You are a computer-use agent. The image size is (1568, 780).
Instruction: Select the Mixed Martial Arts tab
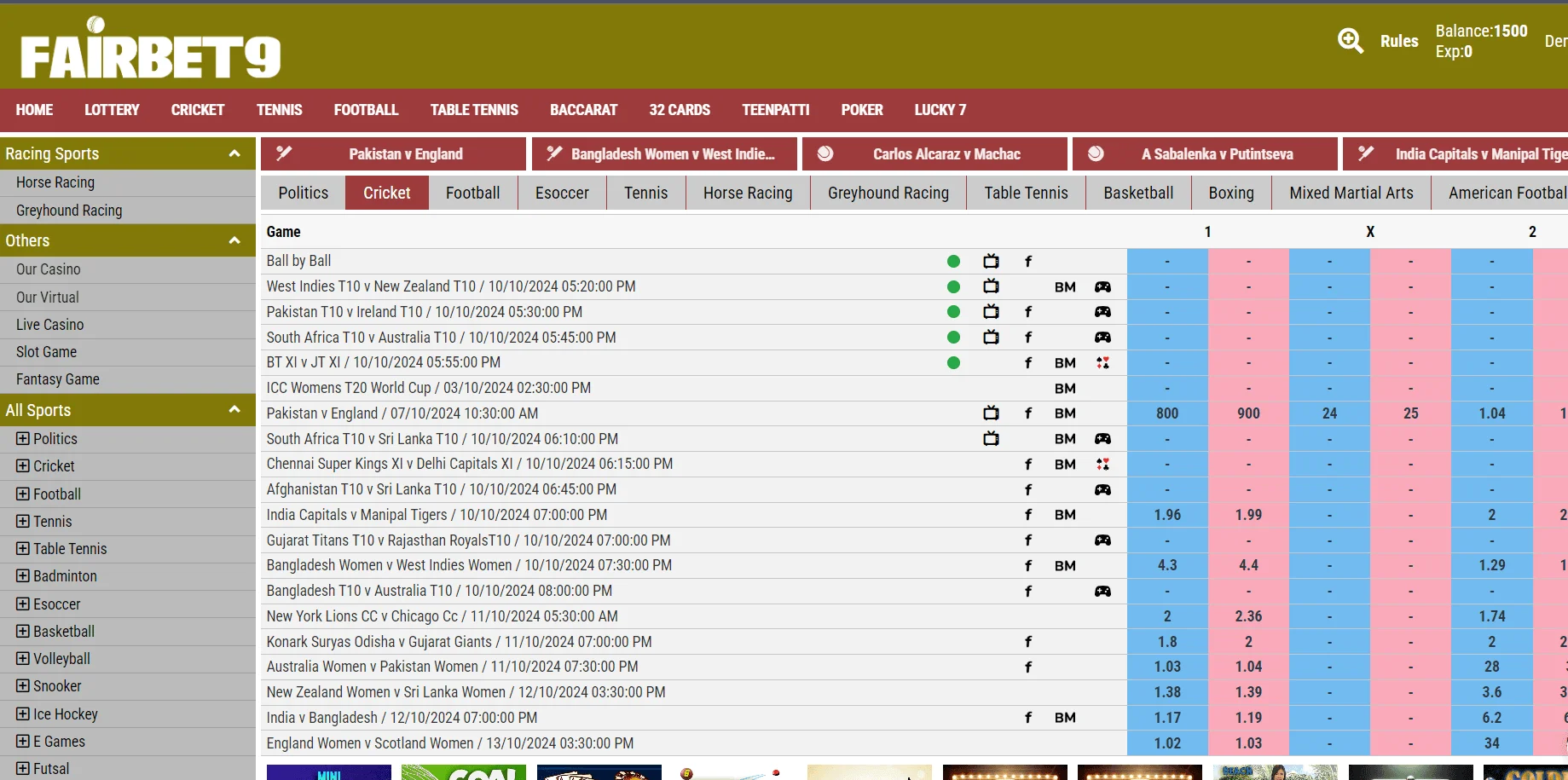(x=1351, y=193)
